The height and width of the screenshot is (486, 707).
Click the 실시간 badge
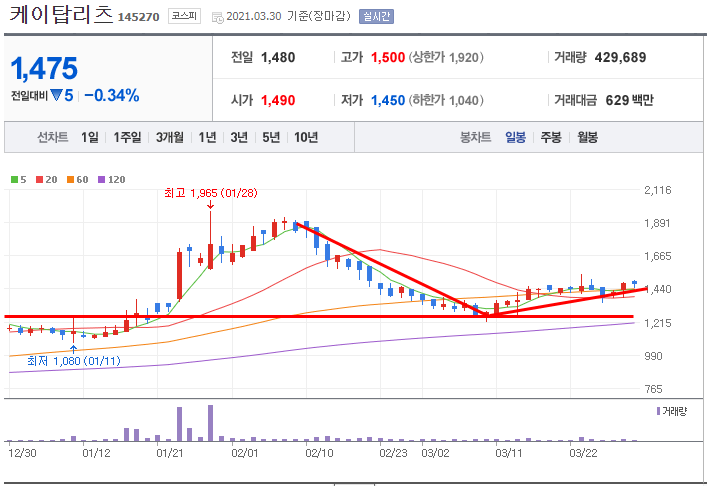pos(376,17)
